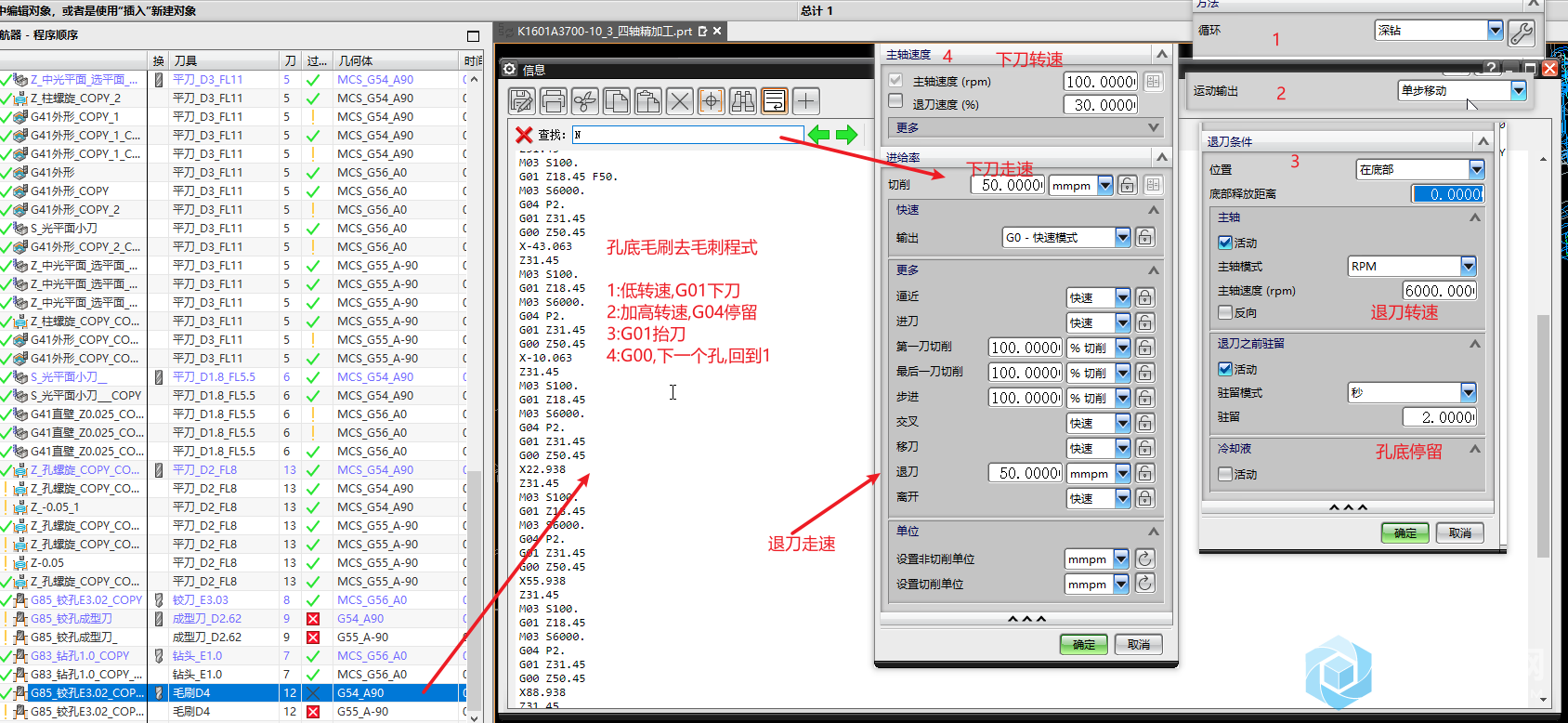Image resolution: width=1568 pixels, height=723 pixels.
Task: Click the crosshair target icon in the 信息 toolbar
Action: tap(712, 100)
